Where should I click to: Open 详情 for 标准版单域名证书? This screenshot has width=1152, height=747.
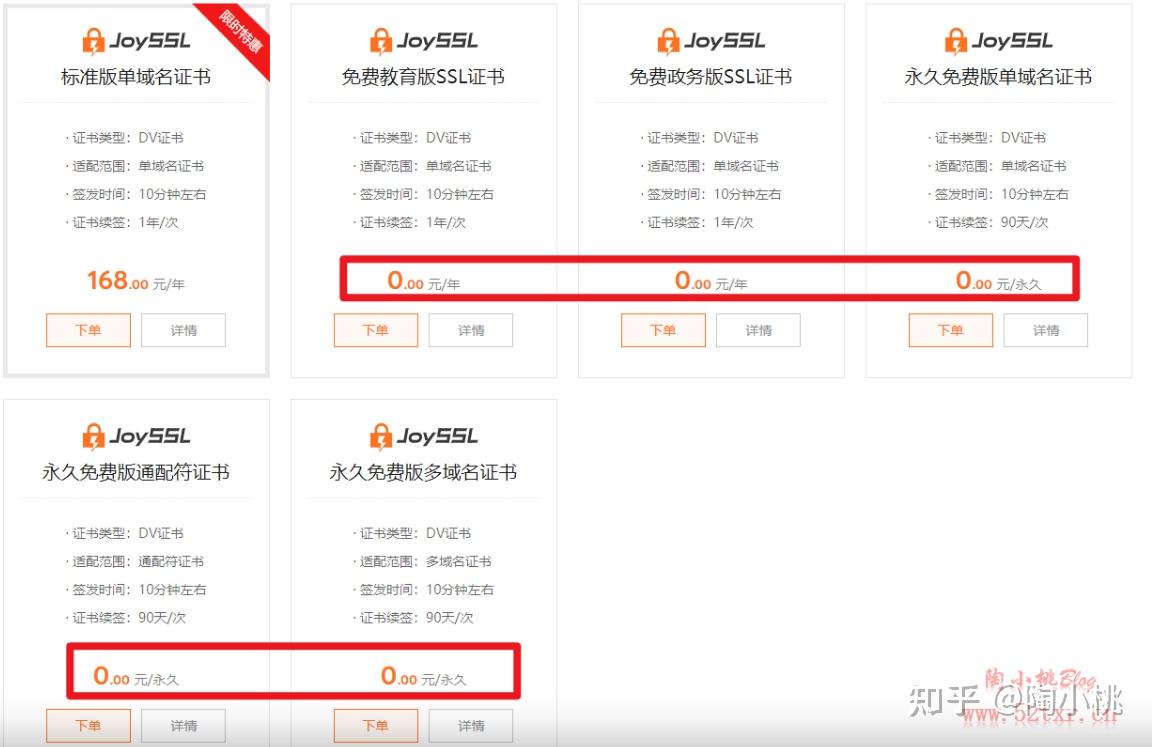183,330
